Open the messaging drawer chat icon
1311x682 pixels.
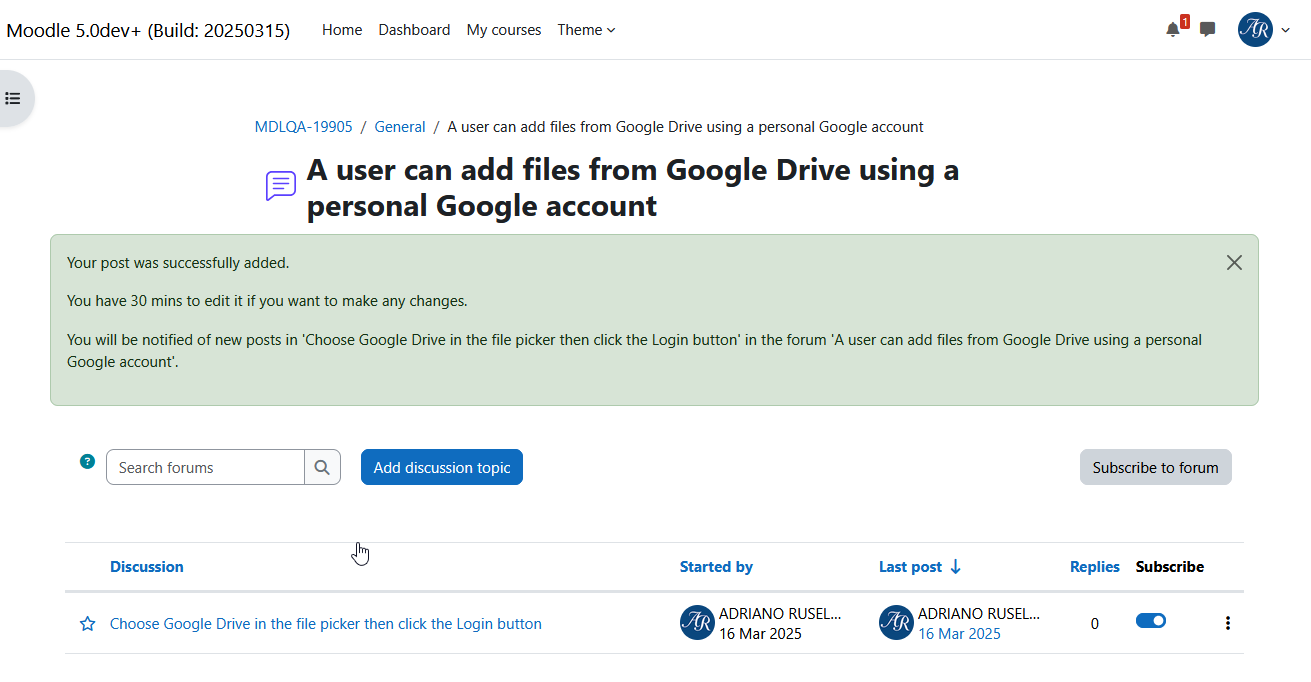[1207, 30]
